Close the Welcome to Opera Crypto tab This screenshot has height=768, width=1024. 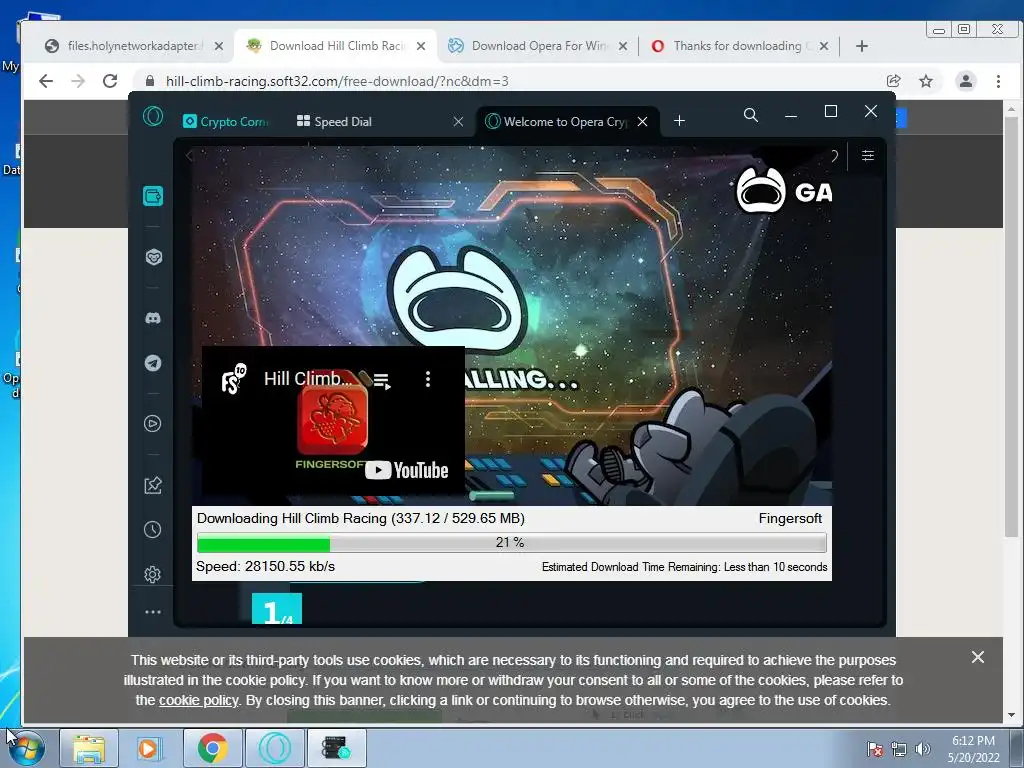click(x=643, y=121)
